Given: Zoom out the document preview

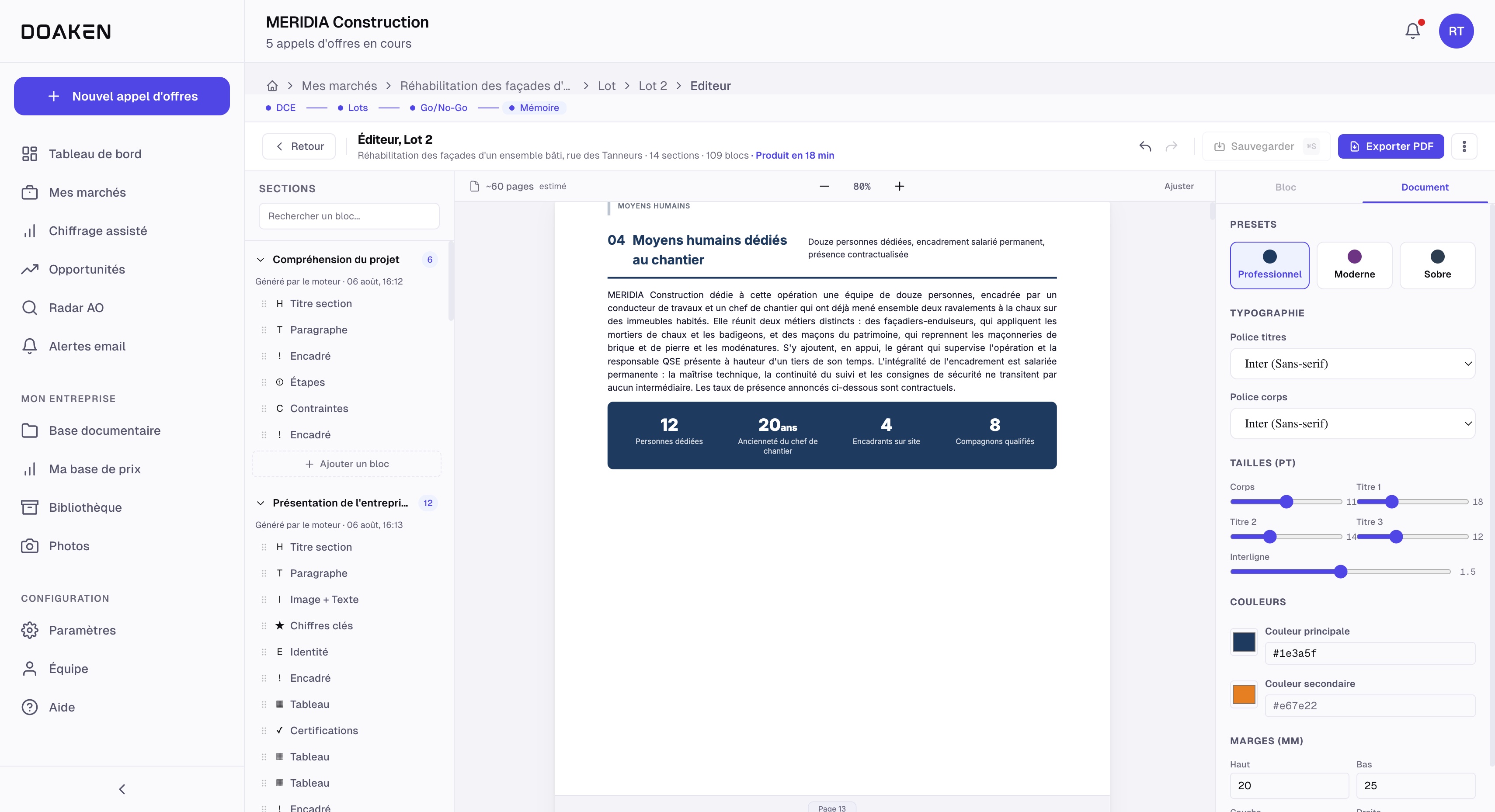Looking at the screenshot, I should point(824,186).
